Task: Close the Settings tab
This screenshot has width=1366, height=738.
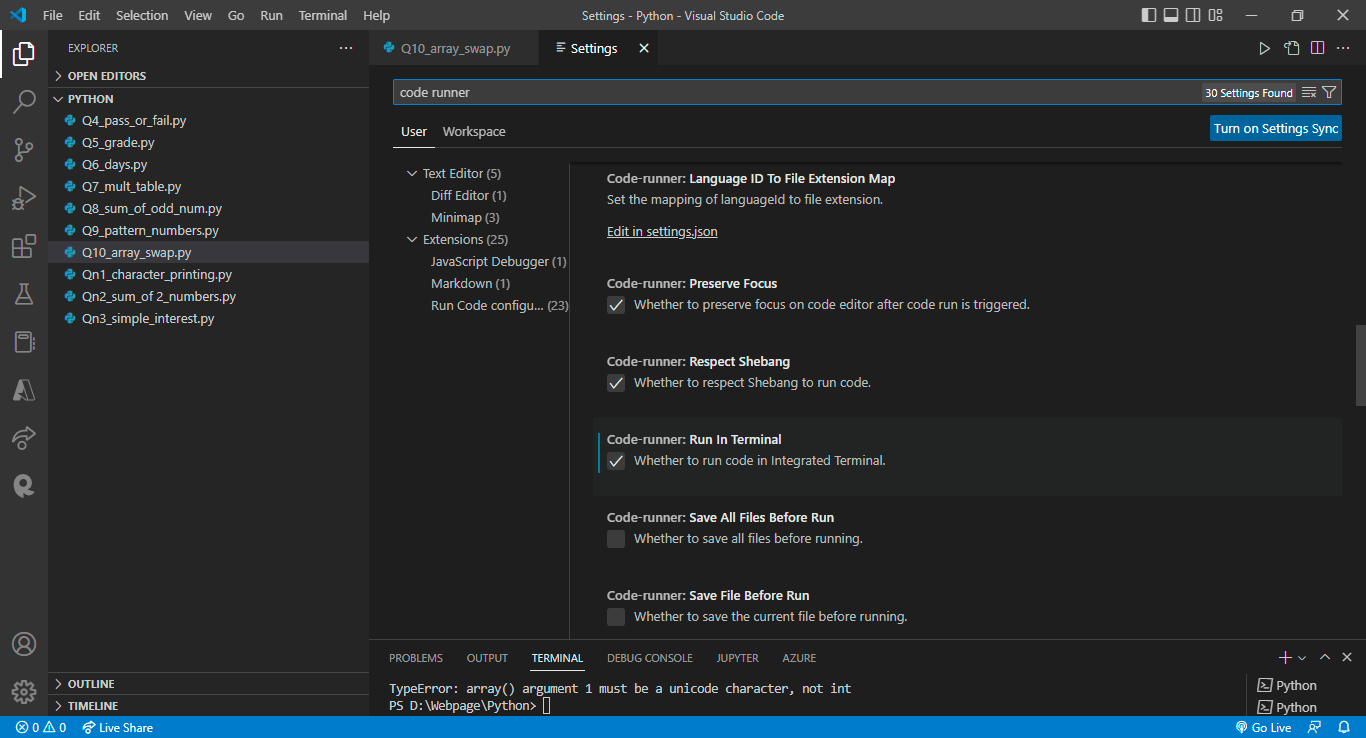Action: pyautogui.click(x=644, y=48)
